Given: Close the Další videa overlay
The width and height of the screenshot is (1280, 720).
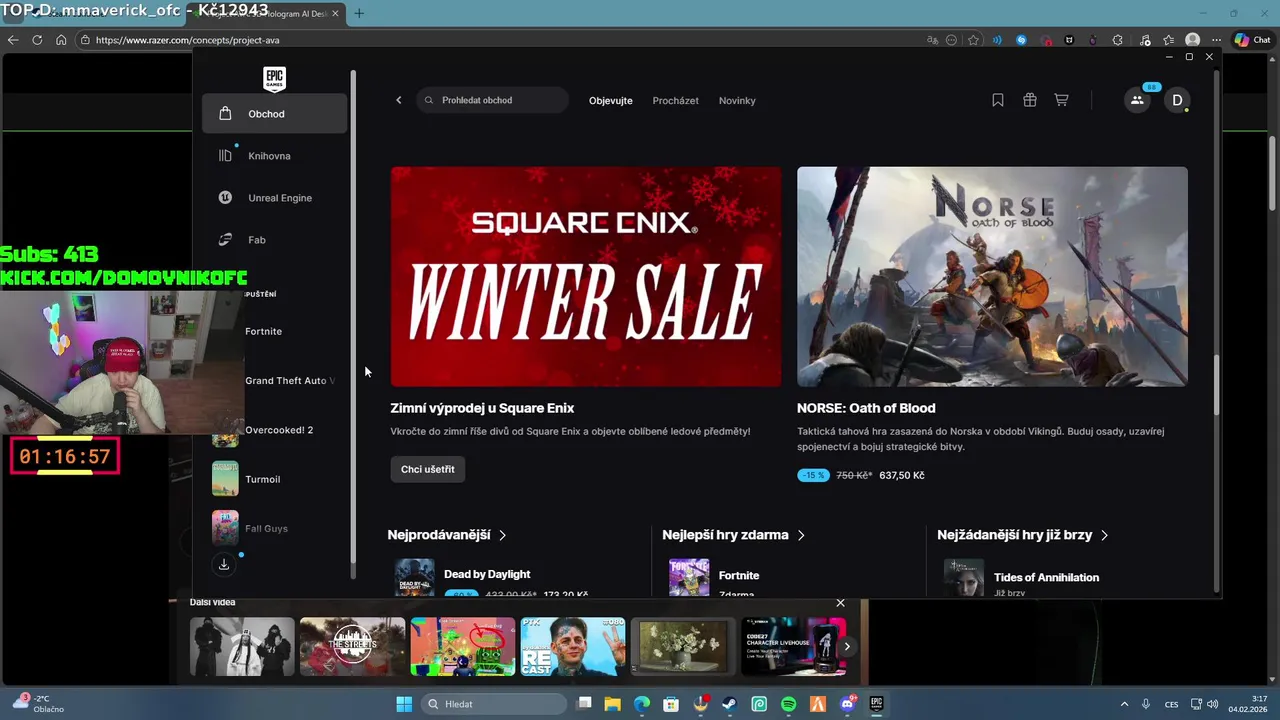Looking at the screenshot, I should pyautogui.click(x=840, y=603).
